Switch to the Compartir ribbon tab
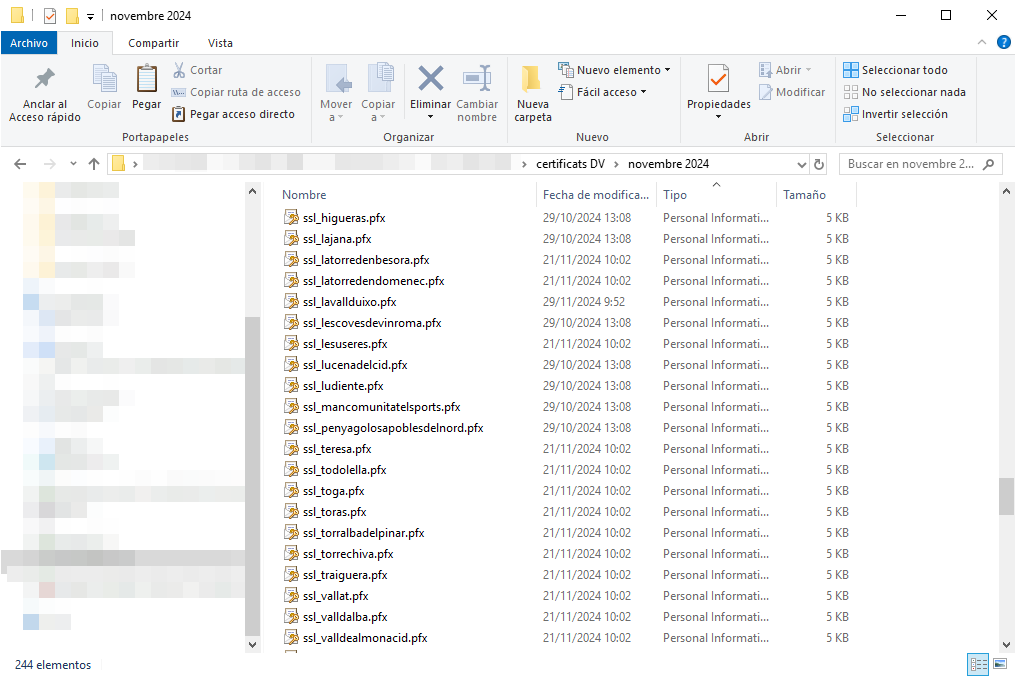Screen dimensions: 1016x677 pyautogui.click(x=154, y=43)
